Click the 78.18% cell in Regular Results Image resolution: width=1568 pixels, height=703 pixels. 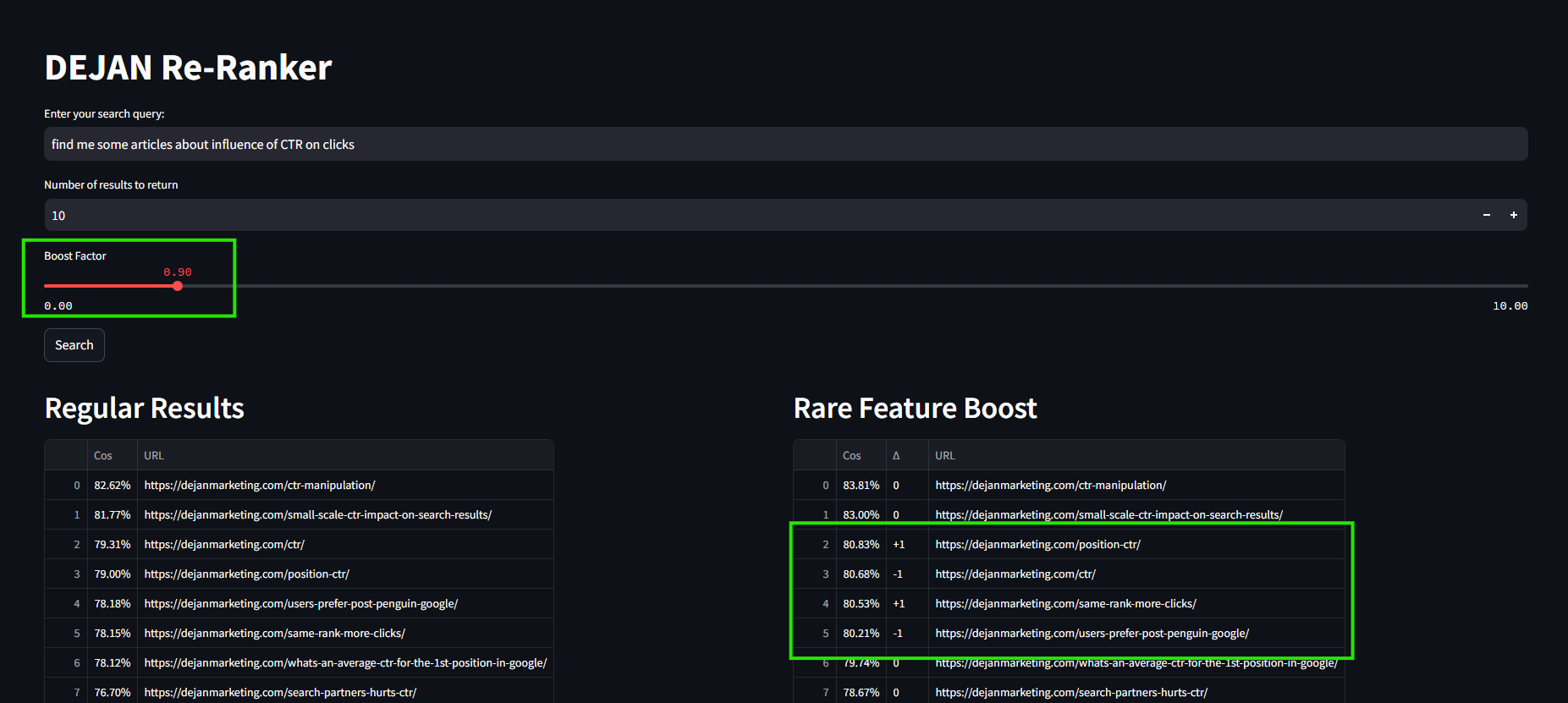[113, 604]
